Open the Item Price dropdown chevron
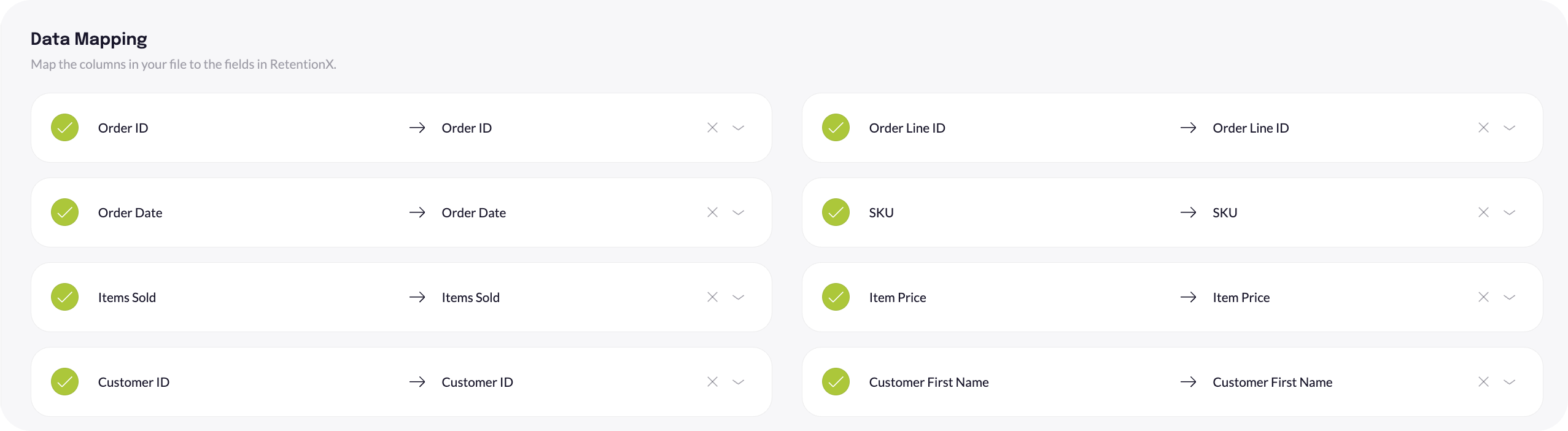 pos(1510,297)
